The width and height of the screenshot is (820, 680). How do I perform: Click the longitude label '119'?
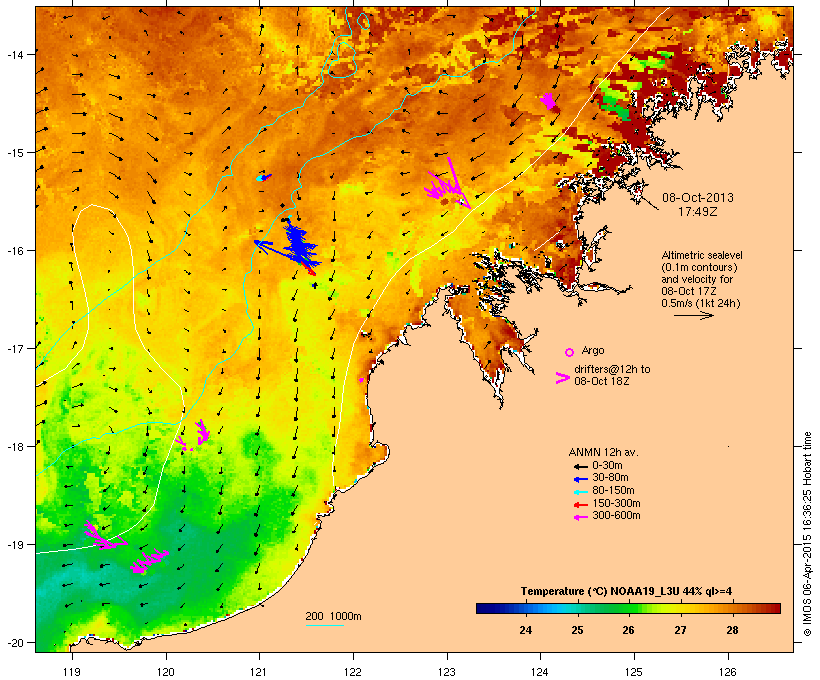pos(72,672)
